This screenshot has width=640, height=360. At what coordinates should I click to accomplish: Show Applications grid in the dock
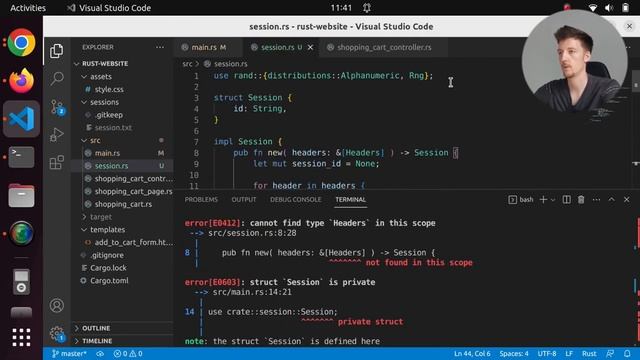coord(21,338)
